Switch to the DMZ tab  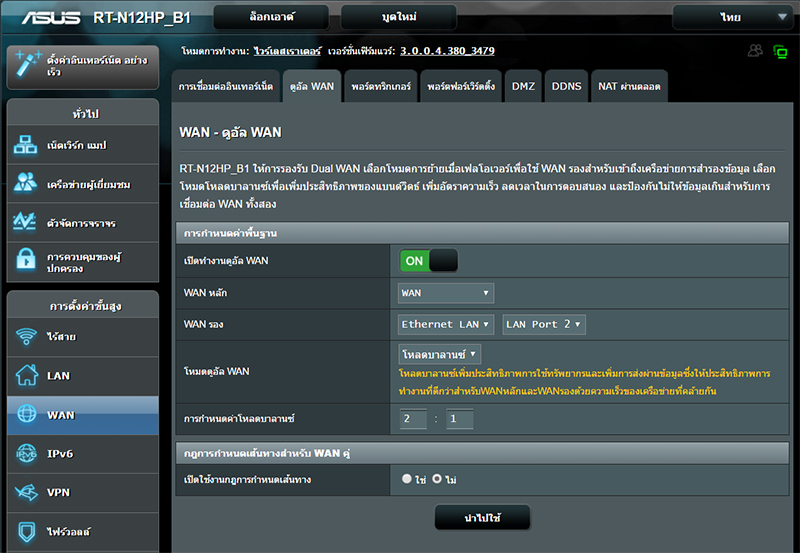coord(523,86)
